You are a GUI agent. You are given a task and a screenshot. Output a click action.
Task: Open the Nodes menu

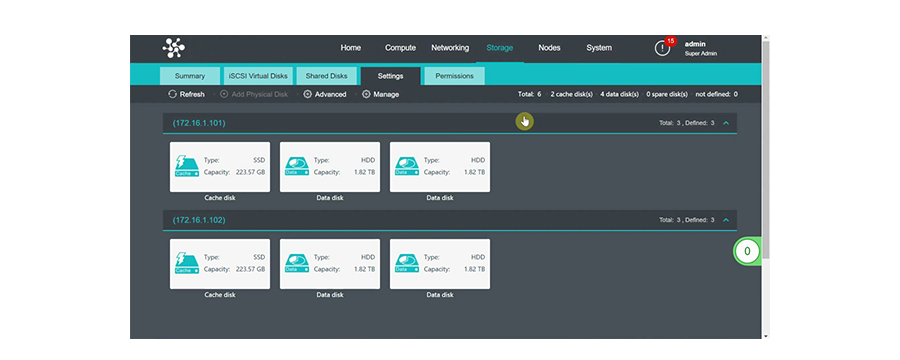point(549,48)
